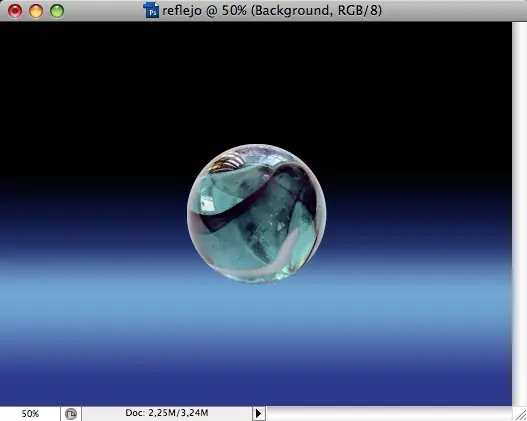This screenshot has width=527, height=421.
Task: Click the black upper area of canvas
Action: click(x=256, y=84)
